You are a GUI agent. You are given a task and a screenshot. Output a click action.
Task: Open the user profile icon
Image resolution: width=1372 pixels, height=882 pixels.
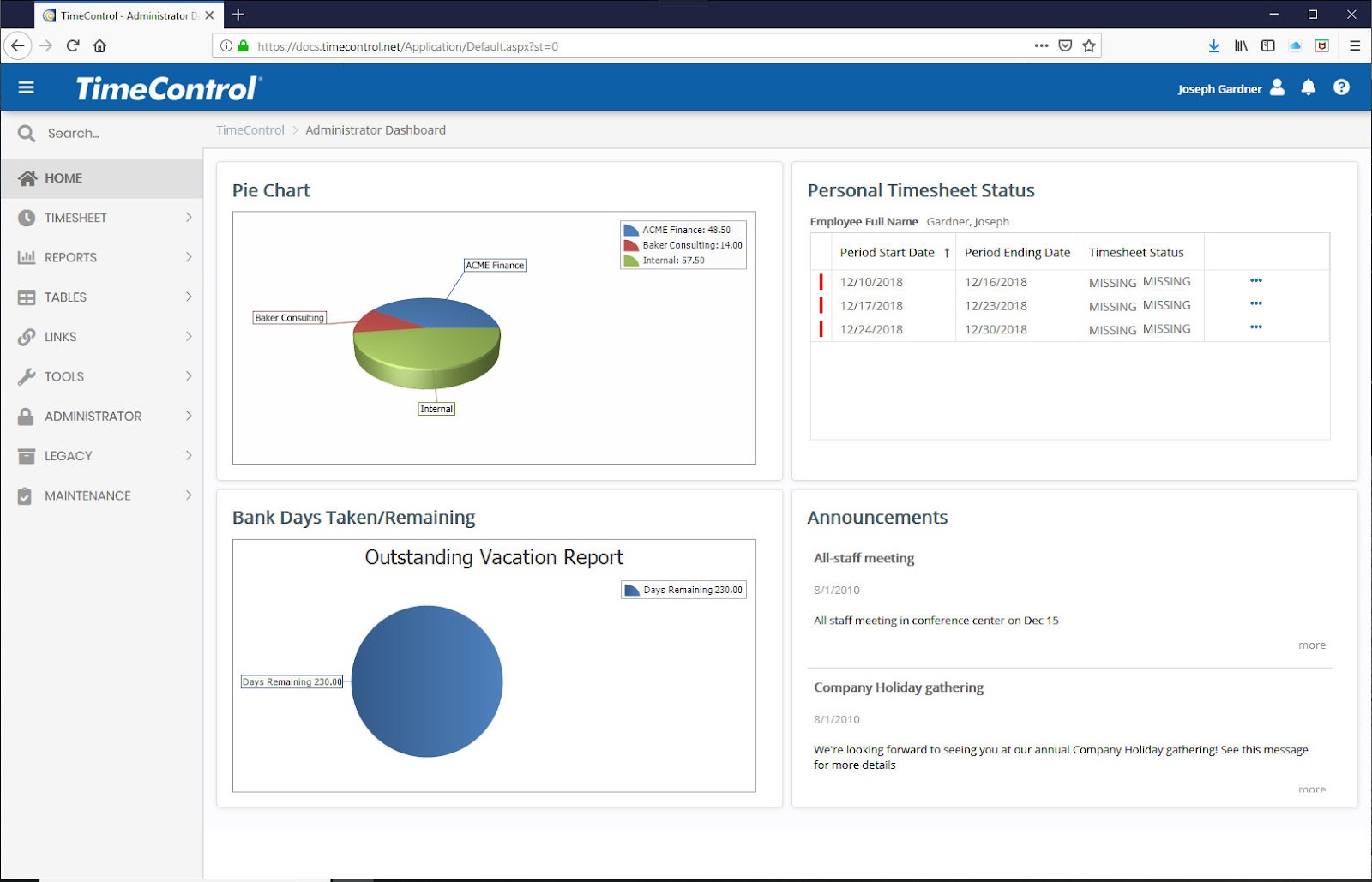point(1277,87)
